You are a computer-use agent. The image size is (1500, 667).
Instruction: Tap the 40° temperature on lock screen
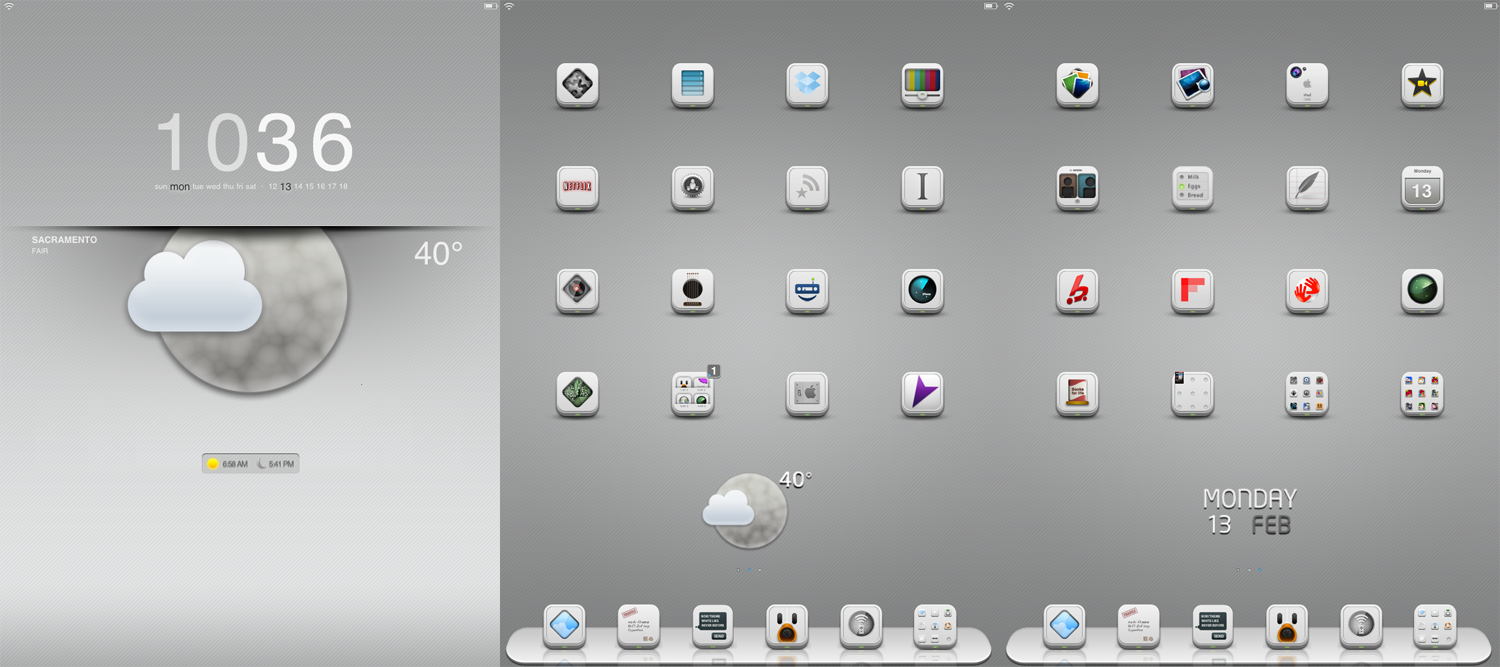438,254
